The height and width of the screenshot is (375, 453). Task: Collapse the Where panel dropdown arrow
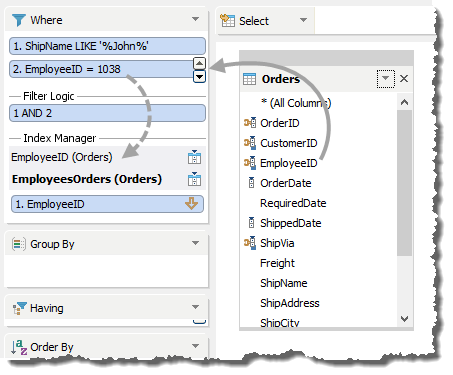(x=196, y=19)
